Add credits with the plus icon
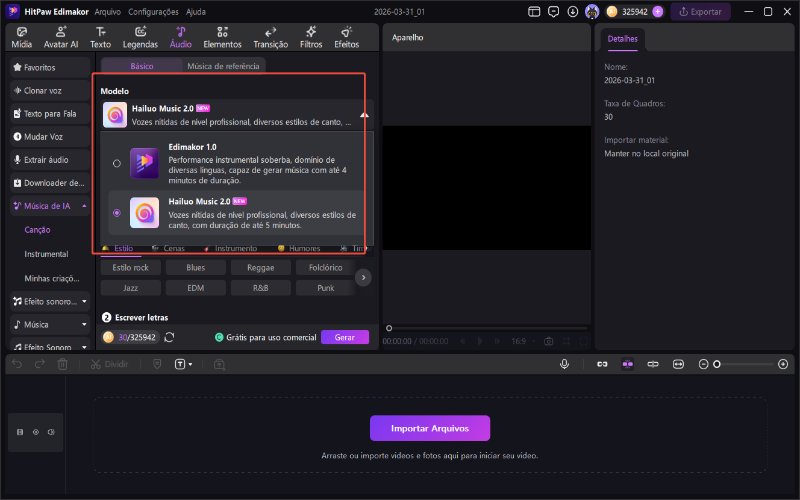The width and height of the screenshot is (800, 500). pyautogui.click(x=657, y=12)
